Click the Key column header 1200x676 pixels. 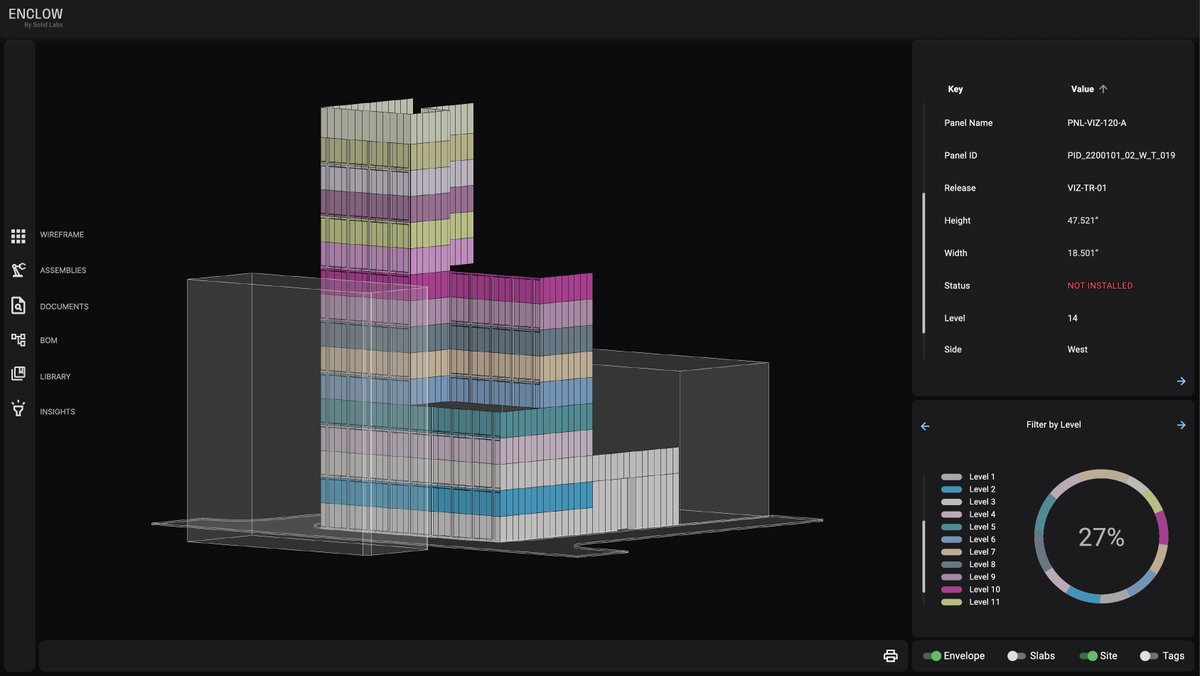click(x=955, y=89)
